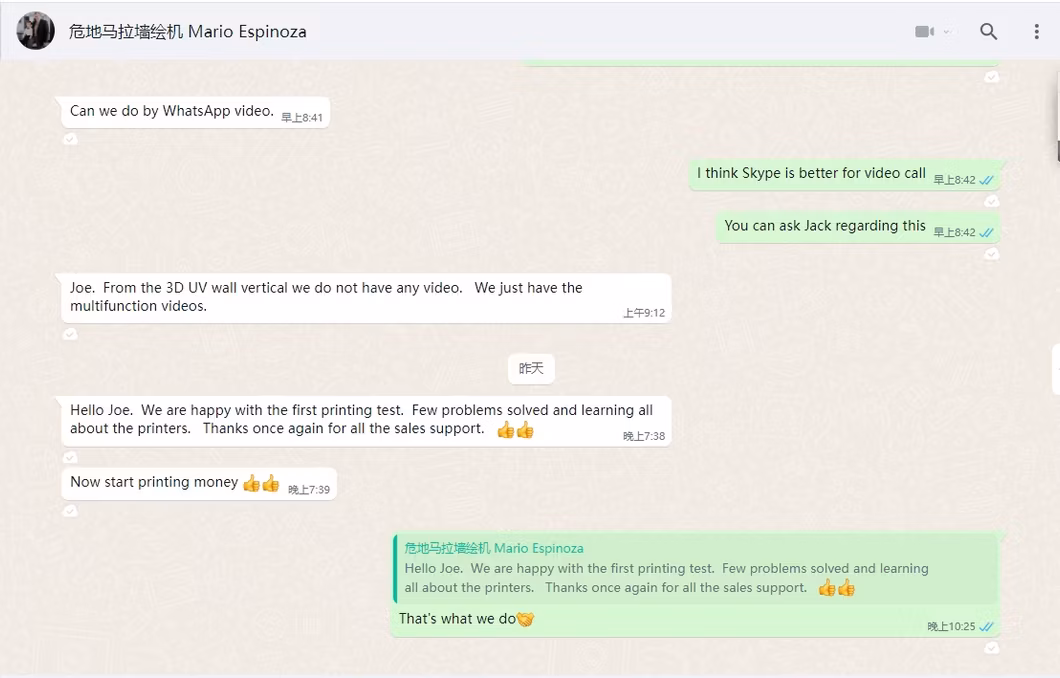
Task: Click checkmark badge under 'That's what we do'
Action: [991, 648]
